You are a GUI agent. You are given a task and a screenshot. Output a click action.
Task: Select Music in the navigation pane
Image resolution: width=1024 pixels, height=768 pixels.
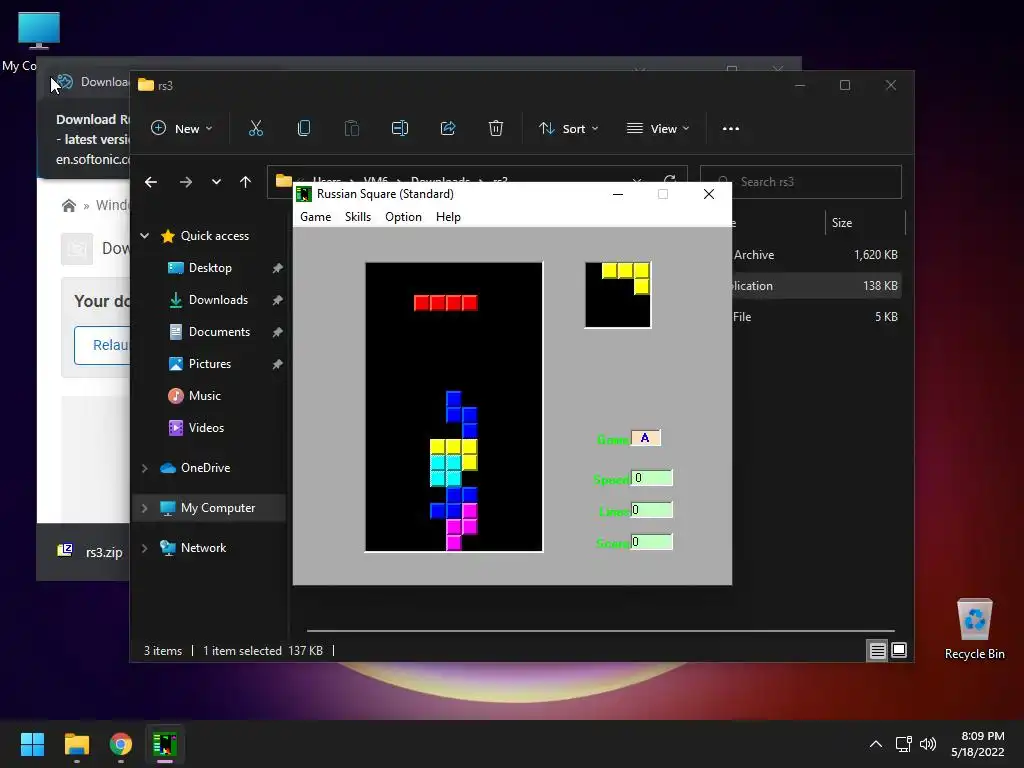[204, 396]
